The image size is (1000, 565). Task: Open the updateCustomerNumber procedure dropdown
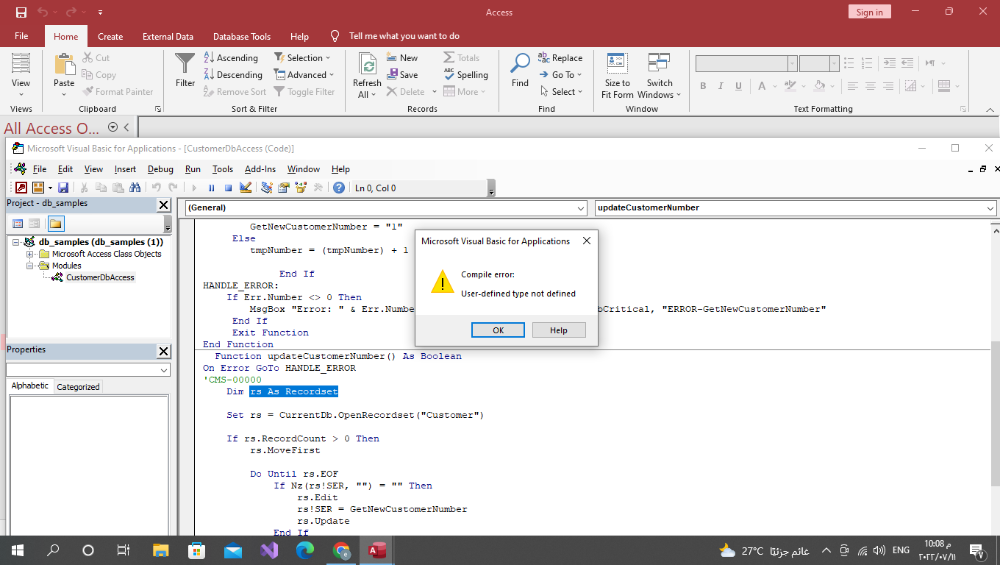pos(990,208)
